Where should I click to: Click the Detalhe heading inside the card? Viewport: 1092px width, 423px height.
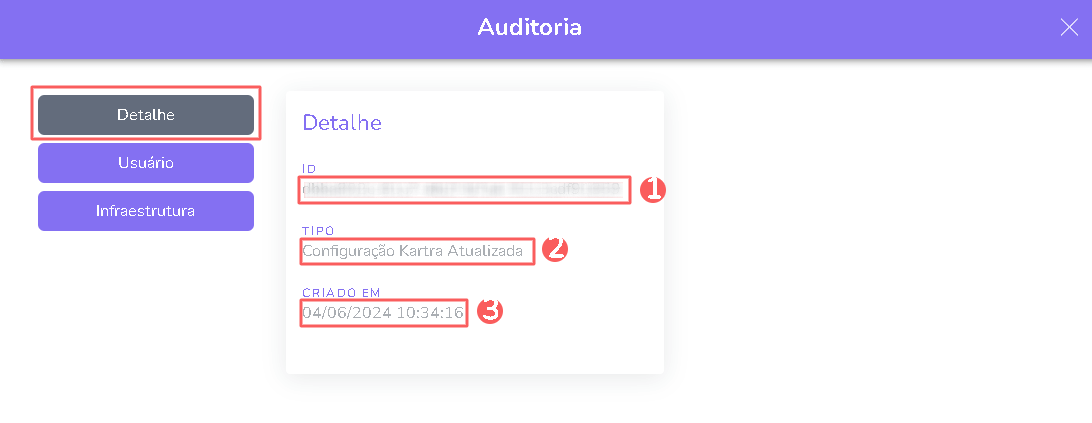coord(342,123)
